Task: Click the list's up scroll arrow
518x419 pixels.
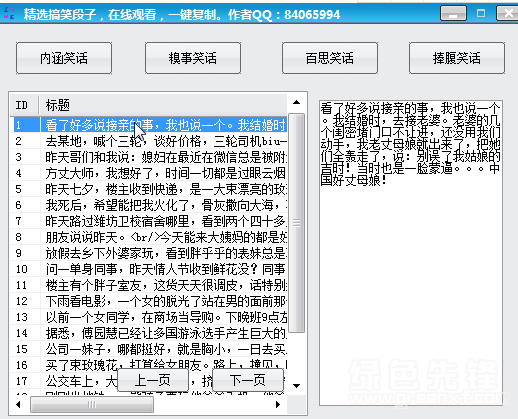Action: pos(296,103)
